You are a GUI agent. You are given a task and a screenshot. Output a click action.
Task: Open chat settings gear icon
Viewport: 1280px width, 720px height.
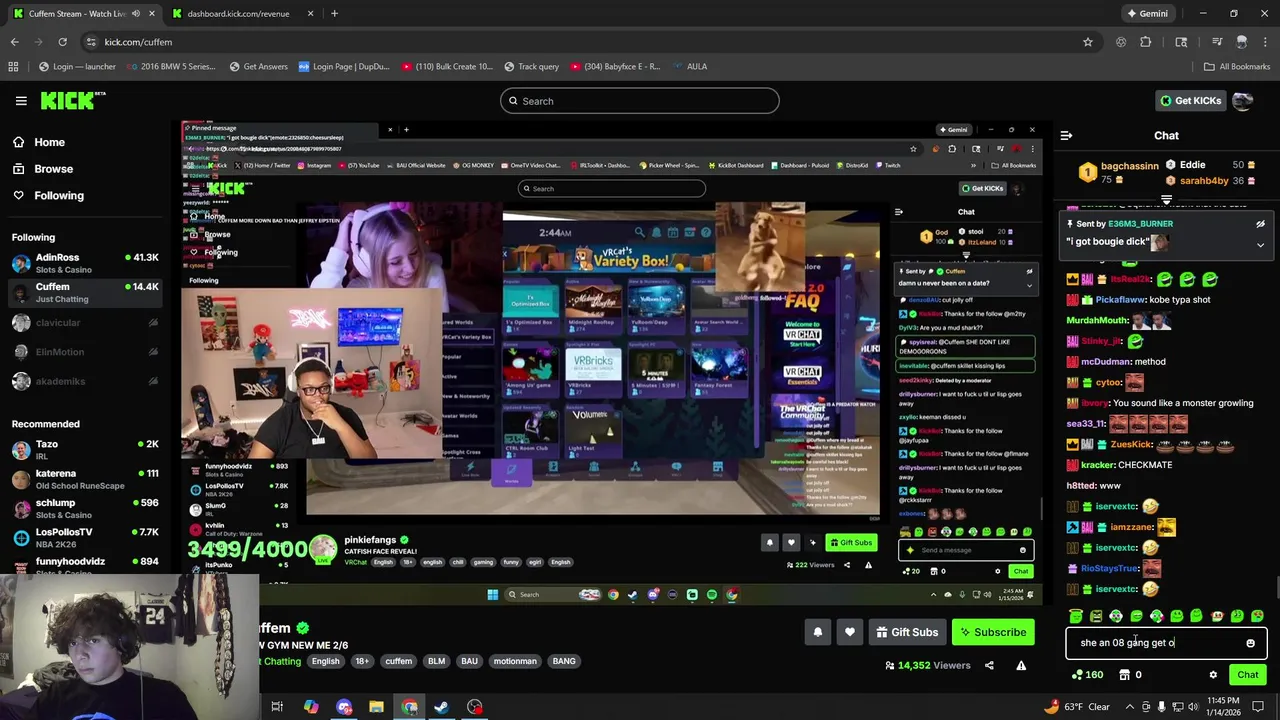pos(1213,675)
